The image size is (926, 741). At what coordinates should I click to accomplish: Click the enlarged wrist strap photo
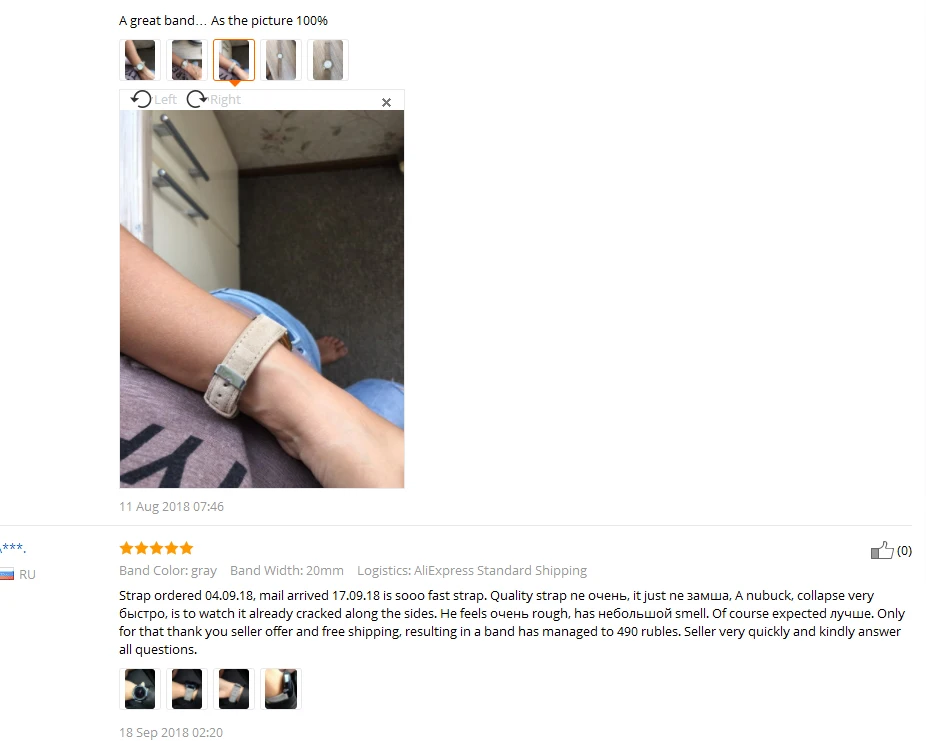[x=262, y=299]
